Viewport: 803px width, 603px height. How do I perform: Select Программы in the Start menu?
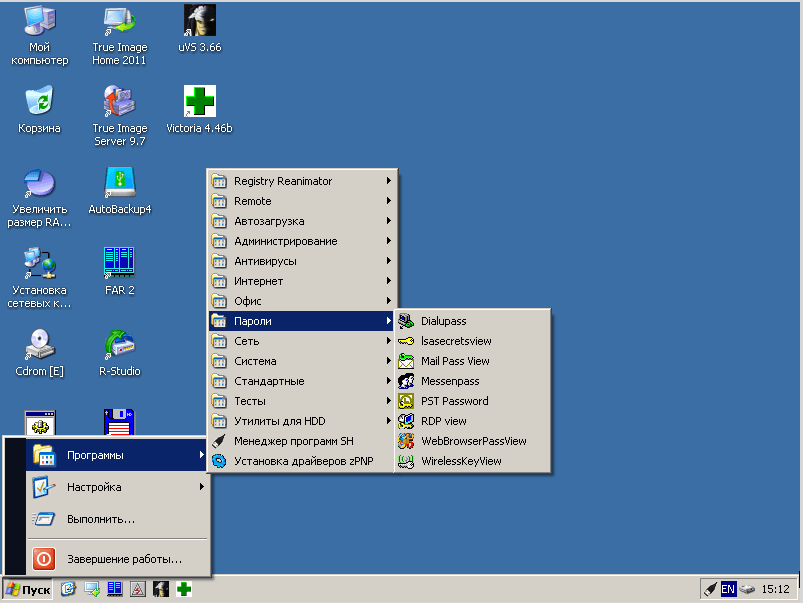click(117, 455)
